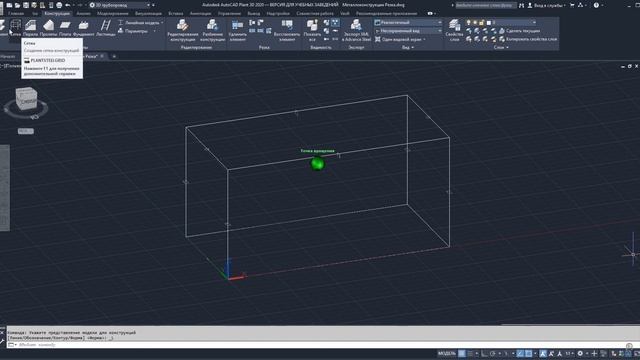
Task: Toggle 2D object snap in status bar
Action: pyautogui.click(x=529, y=353)
